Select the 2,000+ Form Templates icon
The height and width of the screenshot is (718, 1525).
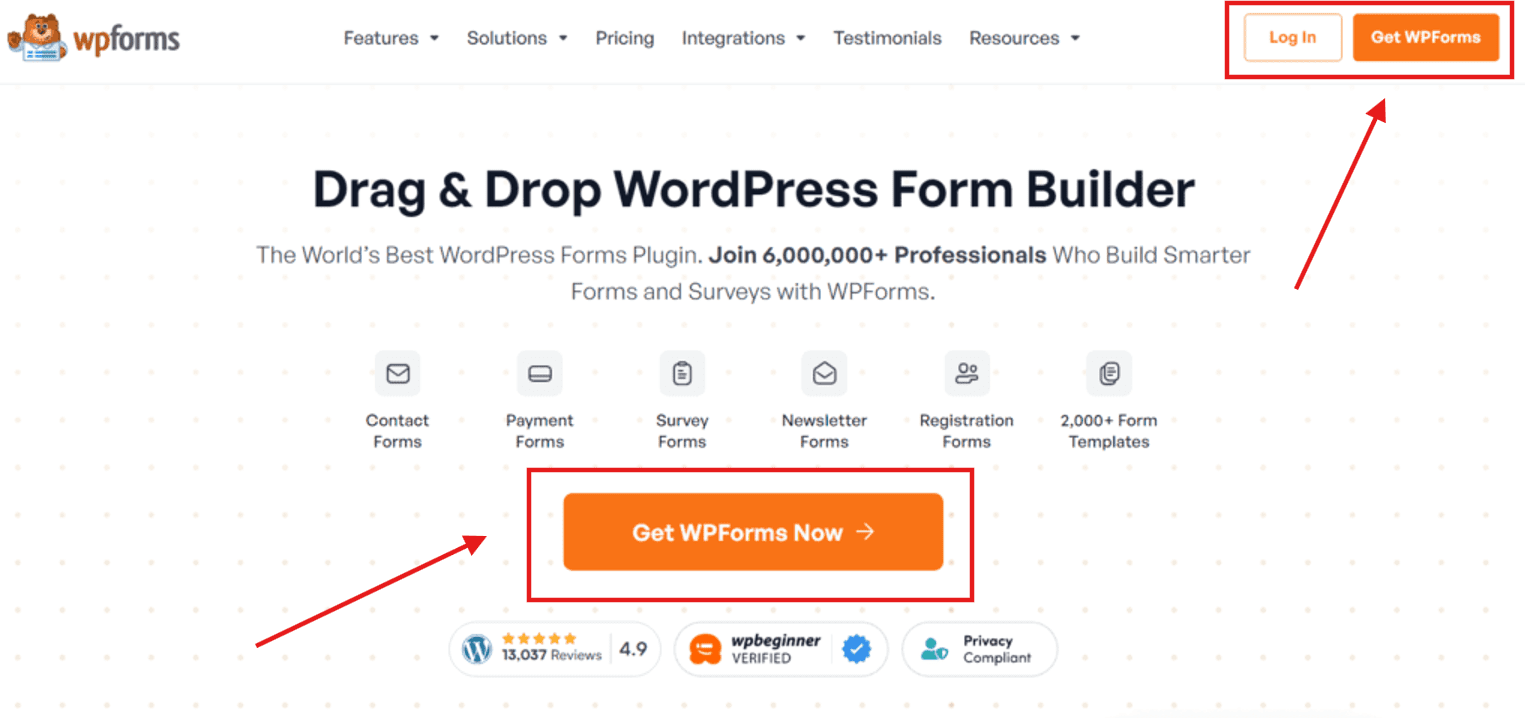(1109, 374)
